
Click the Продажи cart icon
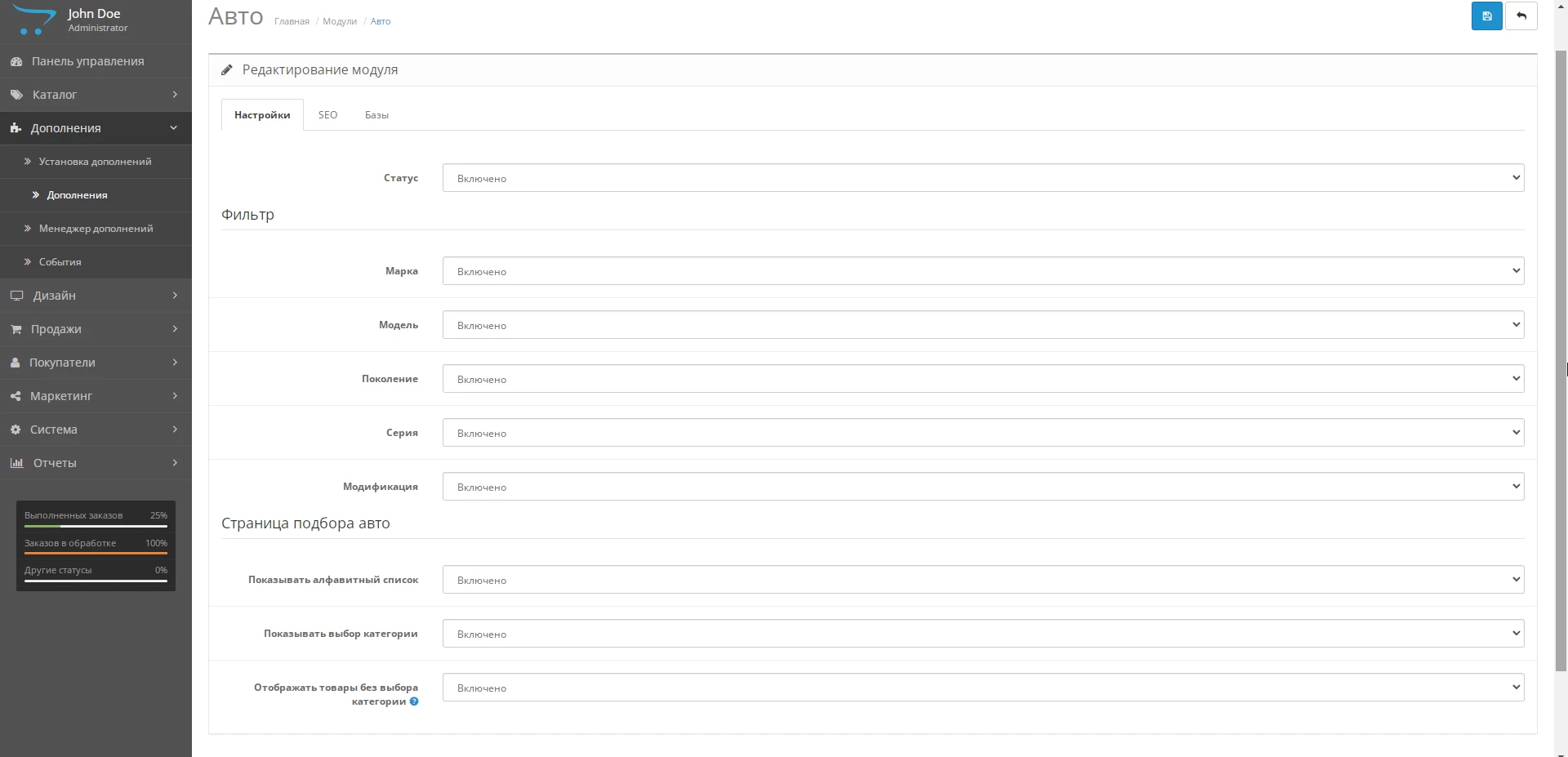(16, 329)
